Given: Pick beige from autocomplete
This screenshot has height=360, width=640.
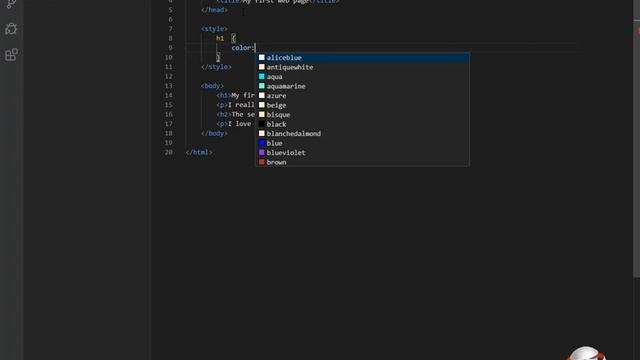Looking at the screenshot, I should click(x=362, y=105).
